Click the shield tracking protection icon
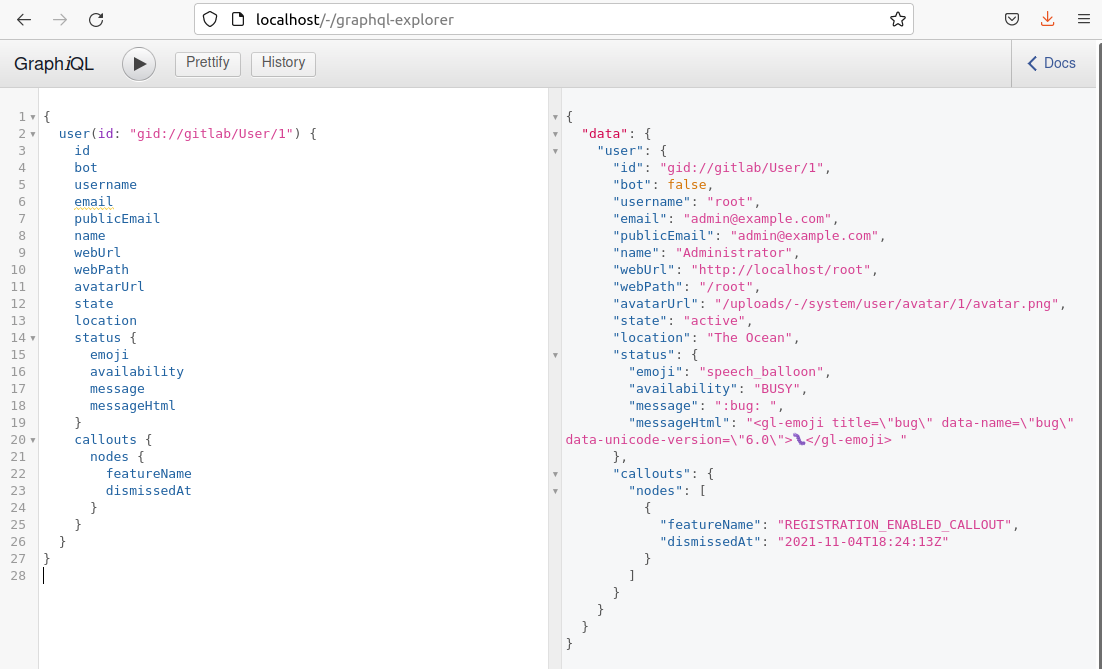 tap(210, 19)
